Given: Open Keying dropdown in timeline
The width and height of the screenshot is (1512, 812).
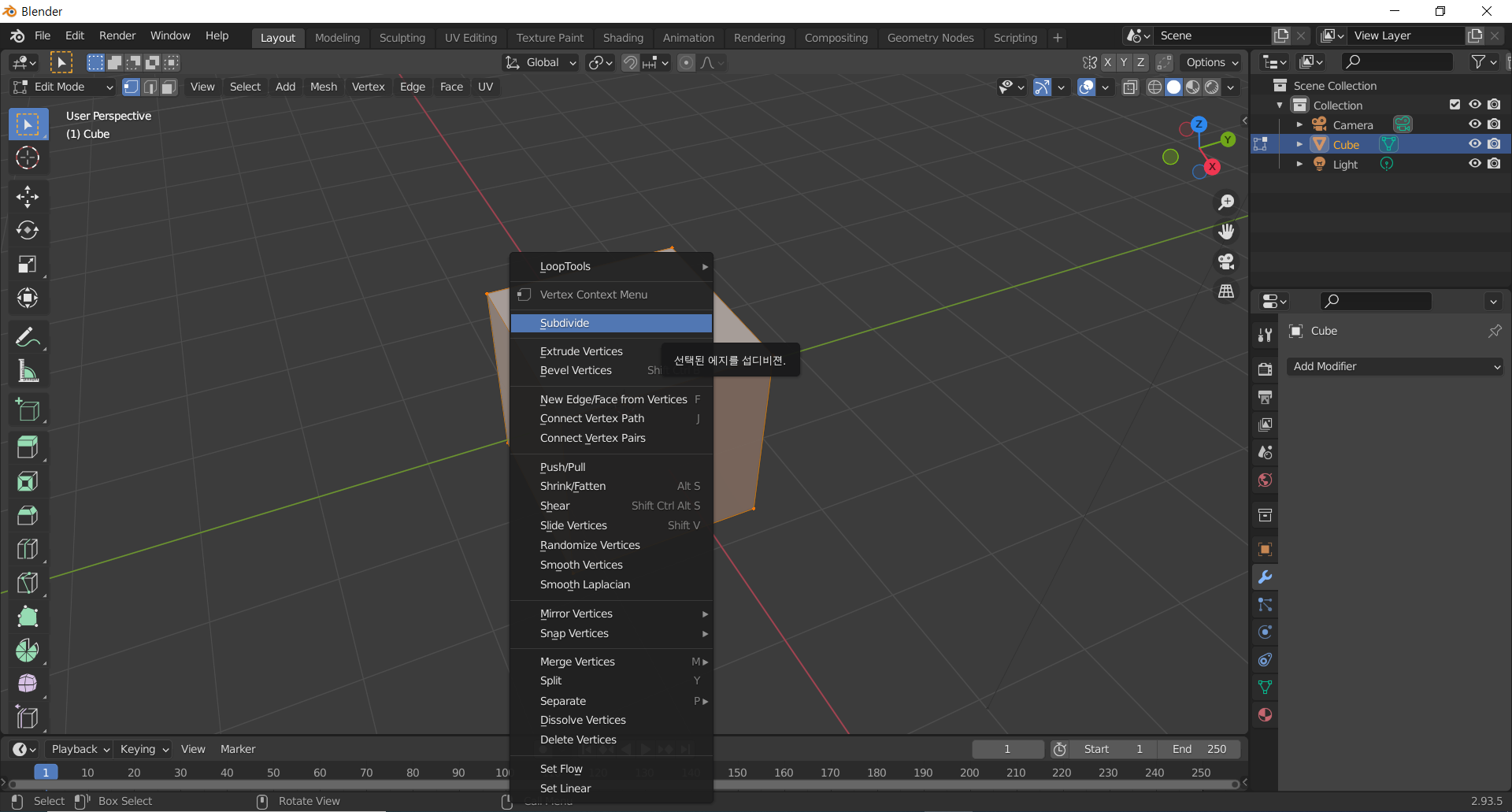Looking at the screenshot, I should (x=144, y=749).
